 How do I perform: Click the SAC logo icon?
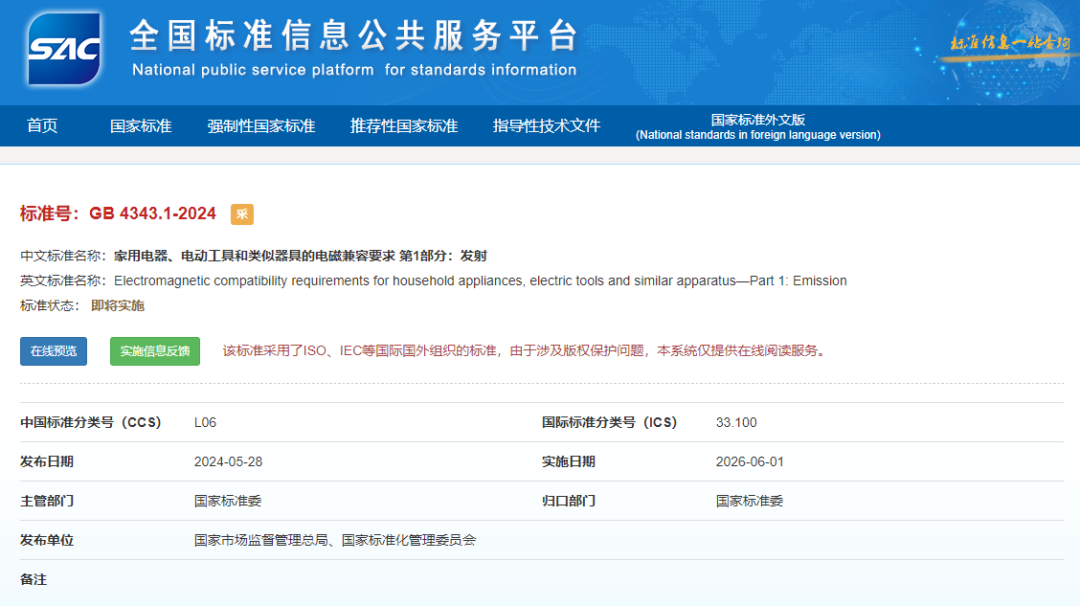[64, 48]
